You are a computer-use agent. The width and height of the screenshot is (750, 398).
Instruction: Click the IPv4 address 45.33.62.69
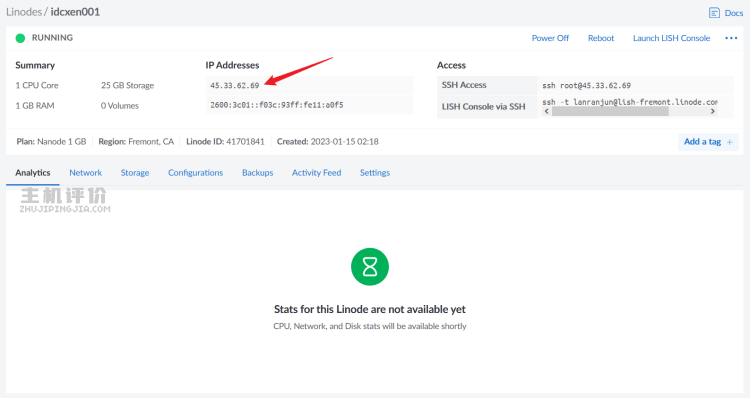point(234,86)
